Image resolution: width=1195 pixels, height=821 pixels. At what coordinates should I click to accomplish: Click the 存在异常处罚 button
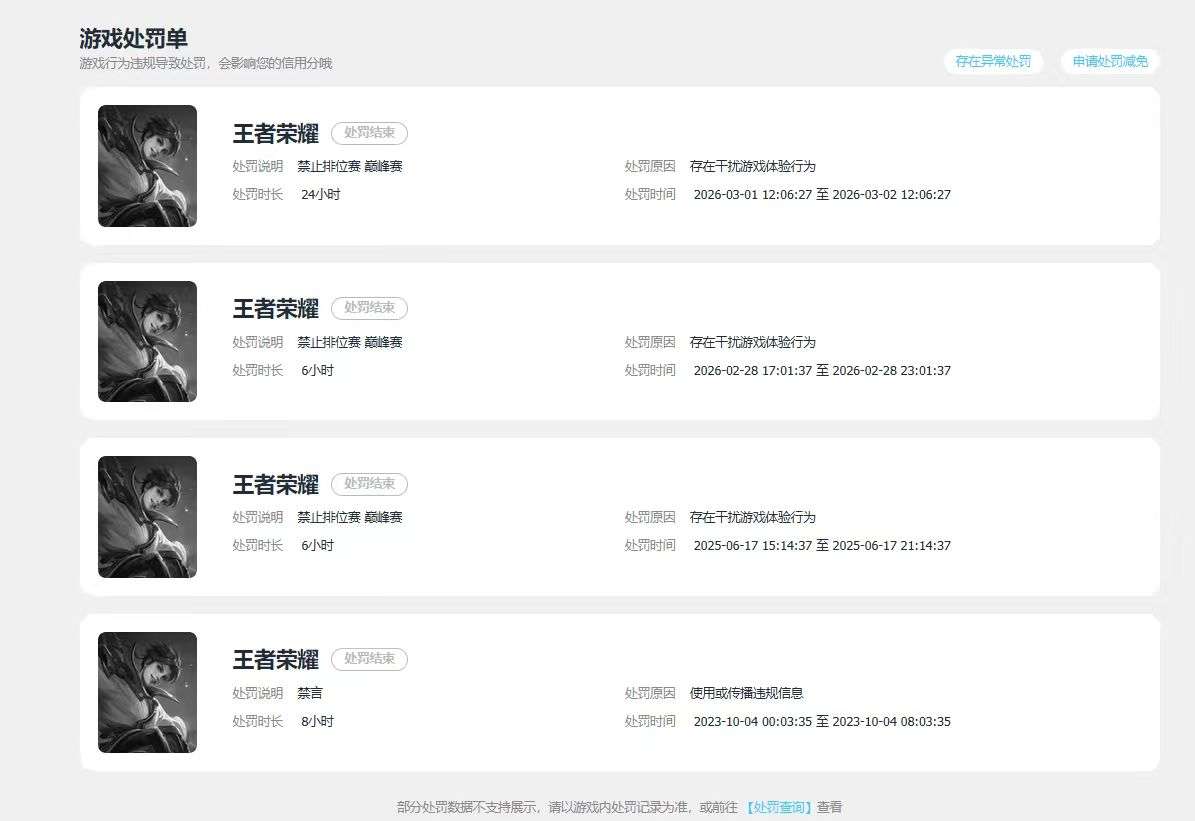pos(993,61)
